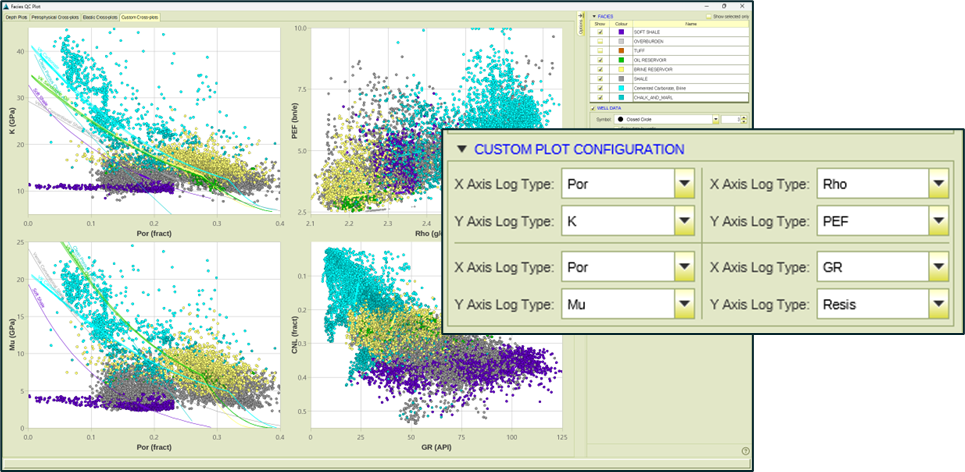This screenshot has width=965, height=472.
Task: Check Show for TUFF facies
Action: point(600,50)
